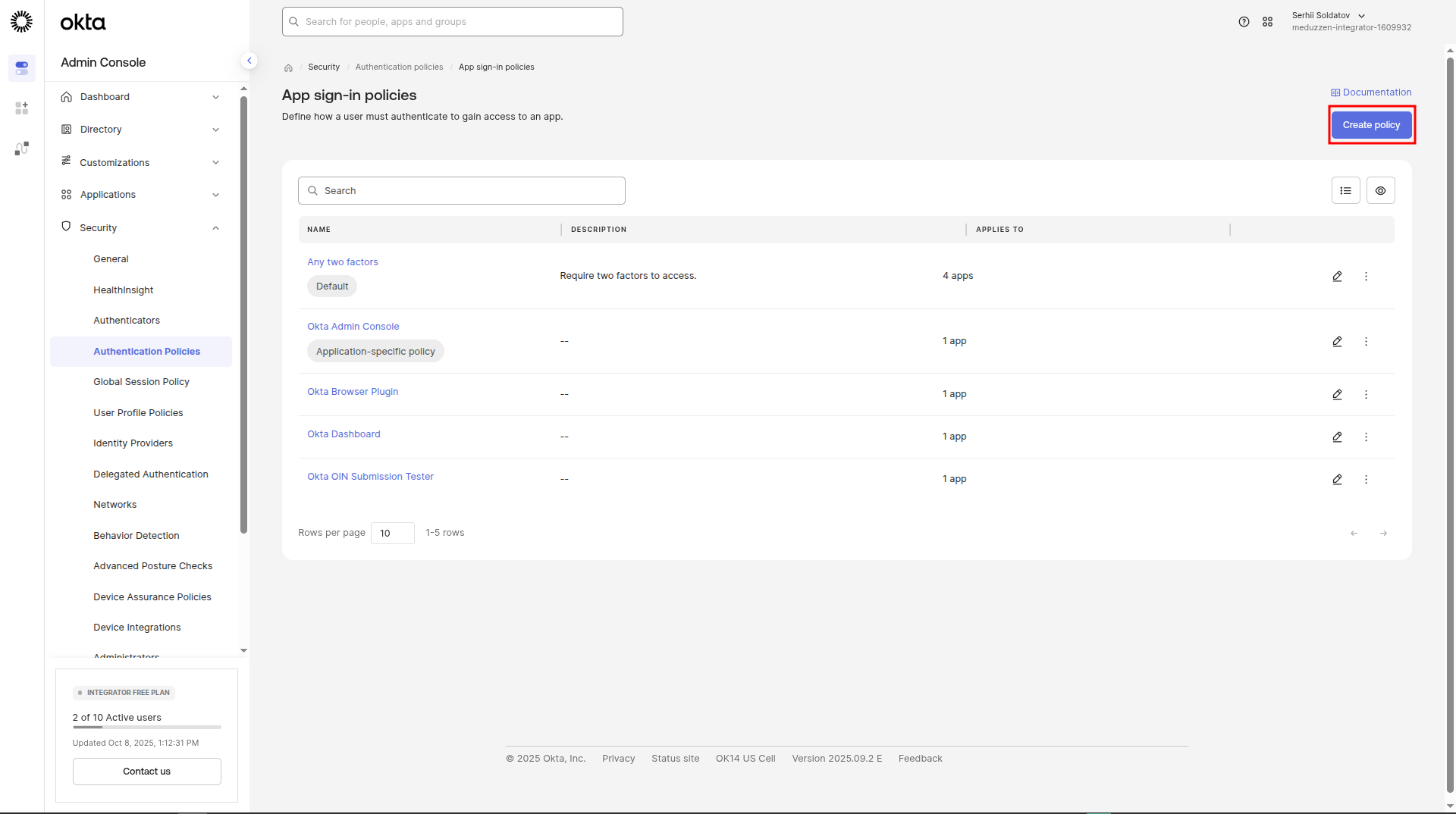Open the General security page
Viewport: 1456px width, 814px height.
pos(111,259)
